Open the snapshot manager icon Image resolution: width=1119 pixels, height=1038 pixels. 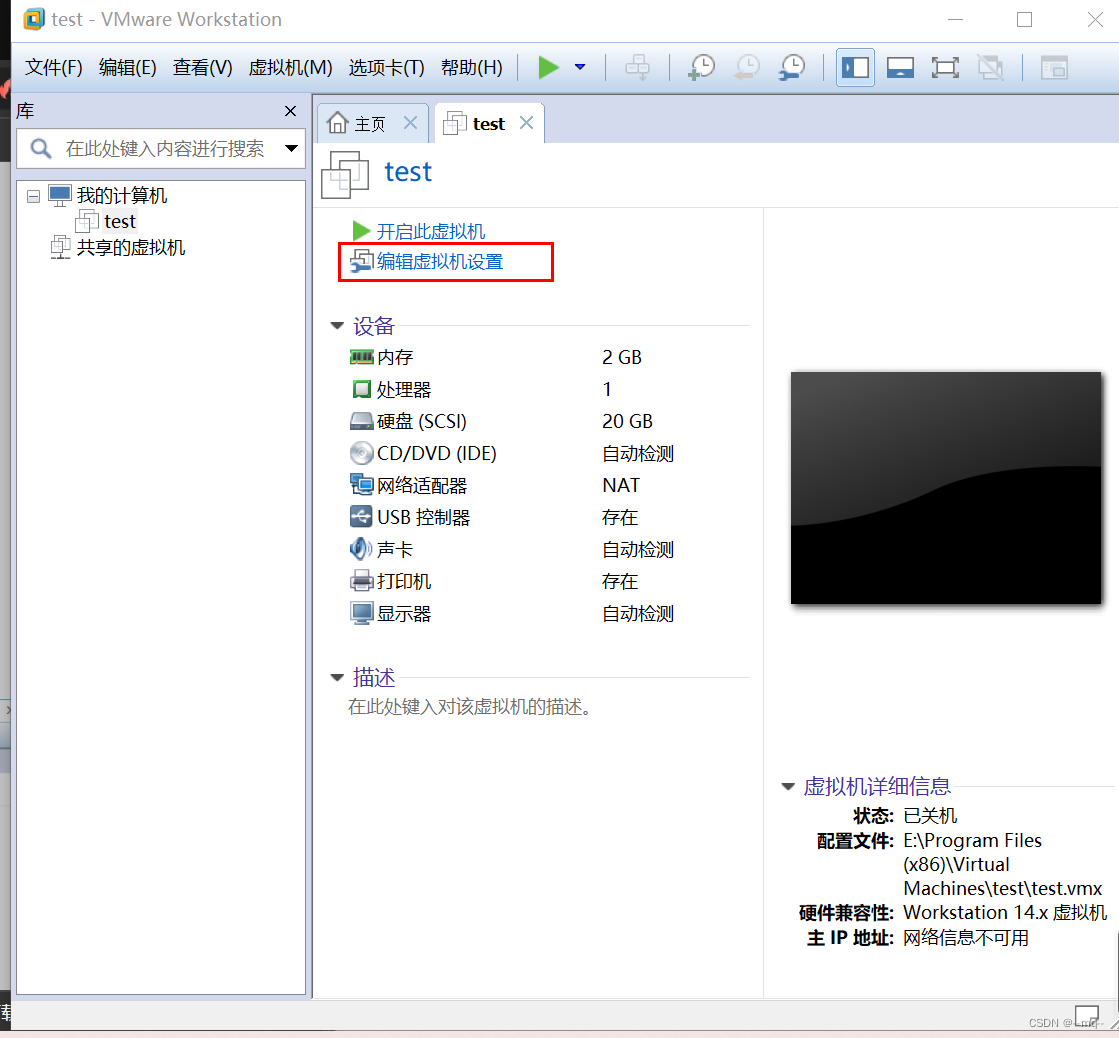792,68
